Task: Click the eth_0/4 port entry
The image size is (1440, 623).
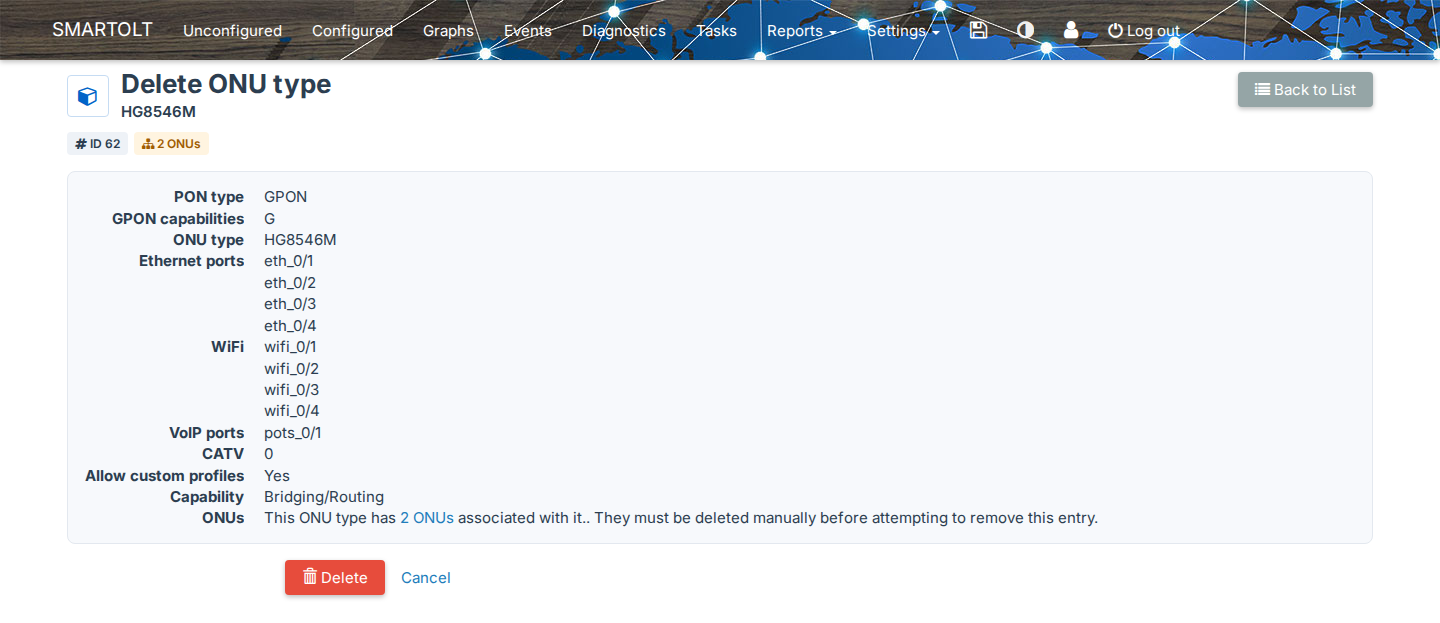Action: 290,326
